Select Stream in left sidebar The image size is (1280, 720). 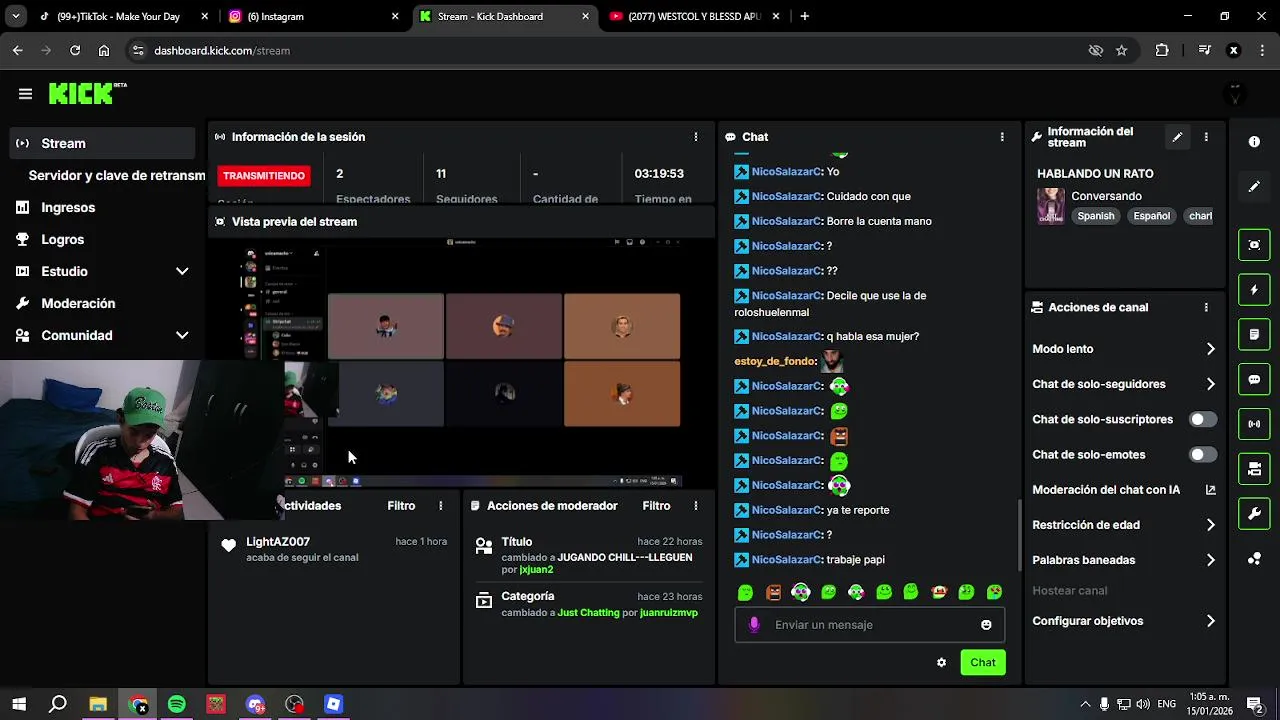tap(103, 143)
